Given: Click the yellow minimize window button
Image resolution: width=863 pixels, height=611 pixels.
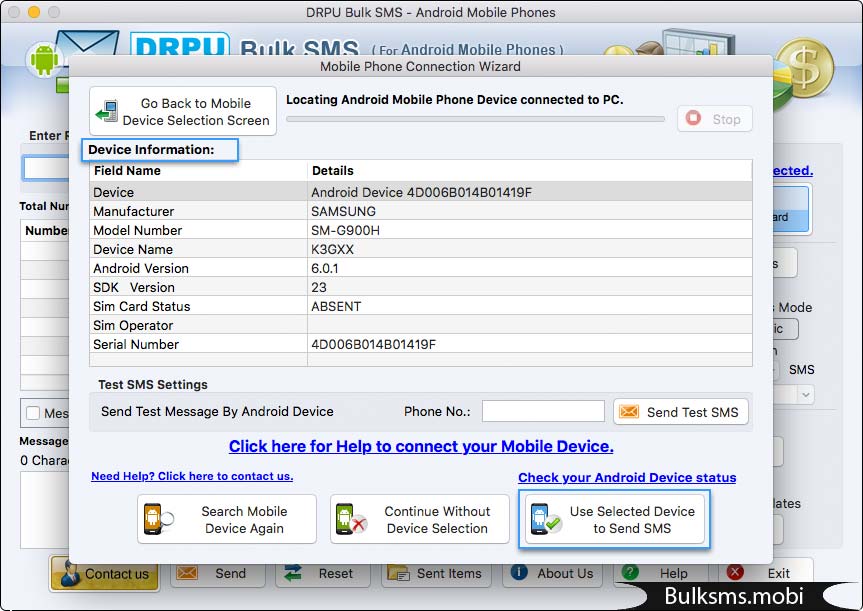Looking at the screenshot, I should point(34,12).
